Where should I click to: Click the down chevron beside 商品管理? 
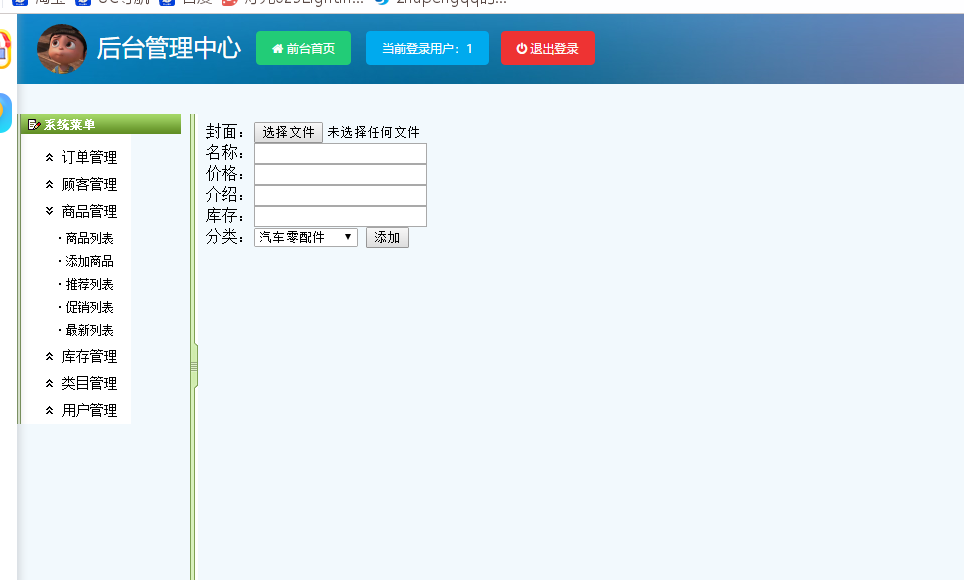coord(50,211)
